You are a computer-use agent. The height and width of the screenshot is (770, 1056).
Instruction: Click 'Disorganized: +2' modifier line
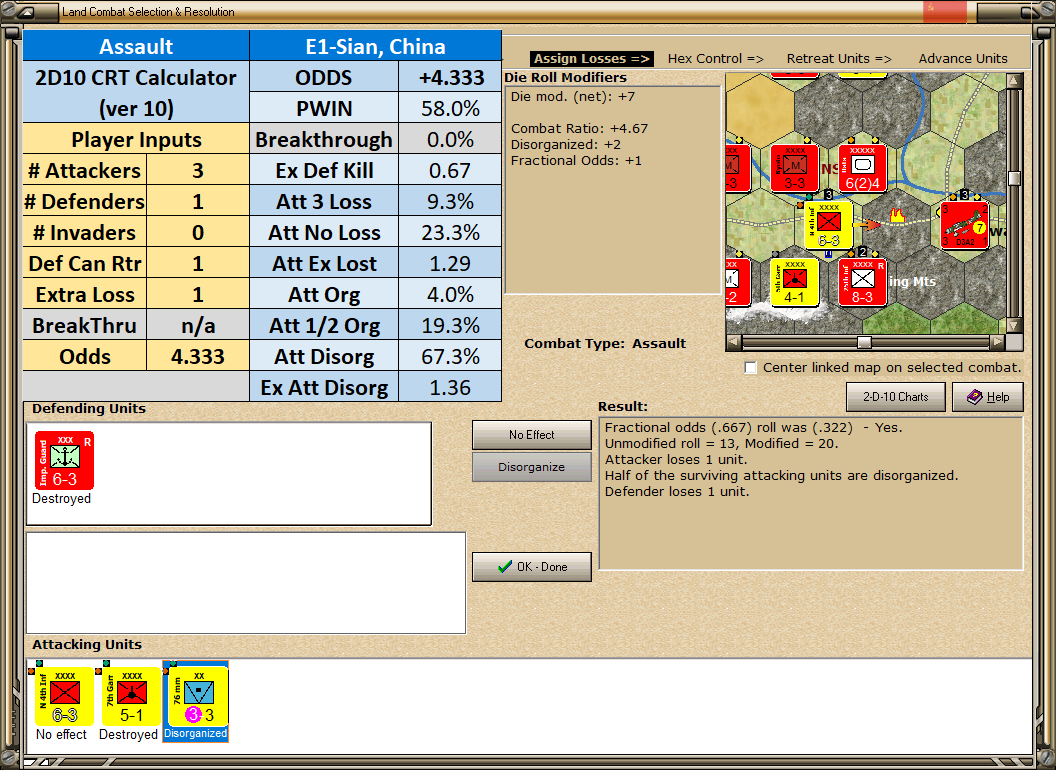coord(566,145)
